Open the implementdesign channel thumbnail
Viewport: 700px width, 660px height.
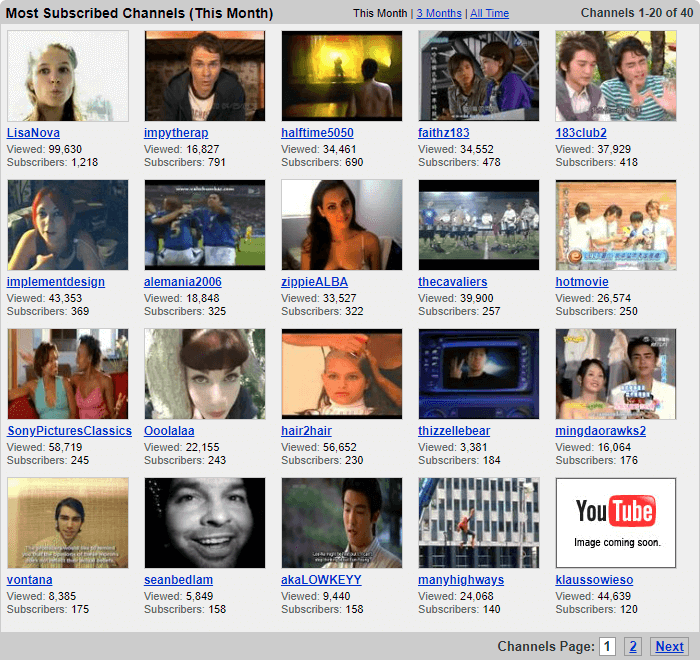68,225
